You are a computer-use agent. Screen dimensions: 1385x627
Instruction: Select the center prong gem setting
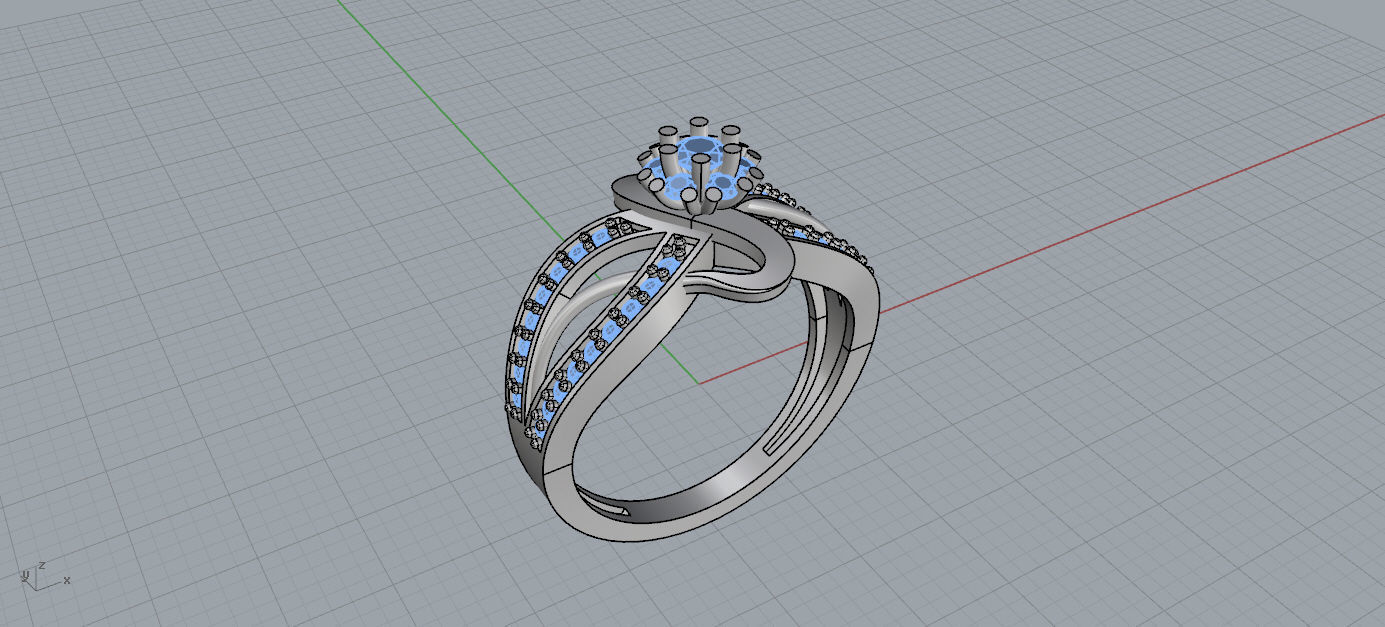[x=699, y=165]
